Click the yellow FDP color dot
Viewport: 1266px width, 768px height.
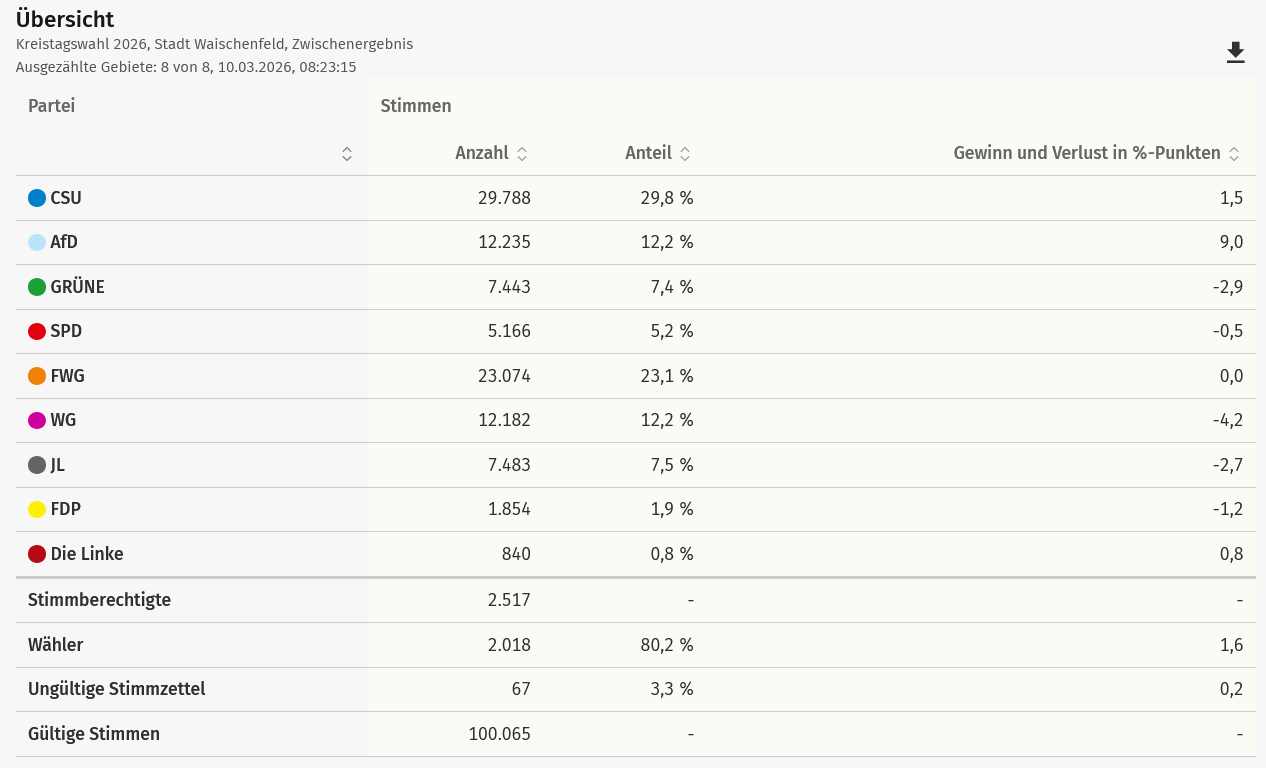pyautogui.click(x=37, y=509)
